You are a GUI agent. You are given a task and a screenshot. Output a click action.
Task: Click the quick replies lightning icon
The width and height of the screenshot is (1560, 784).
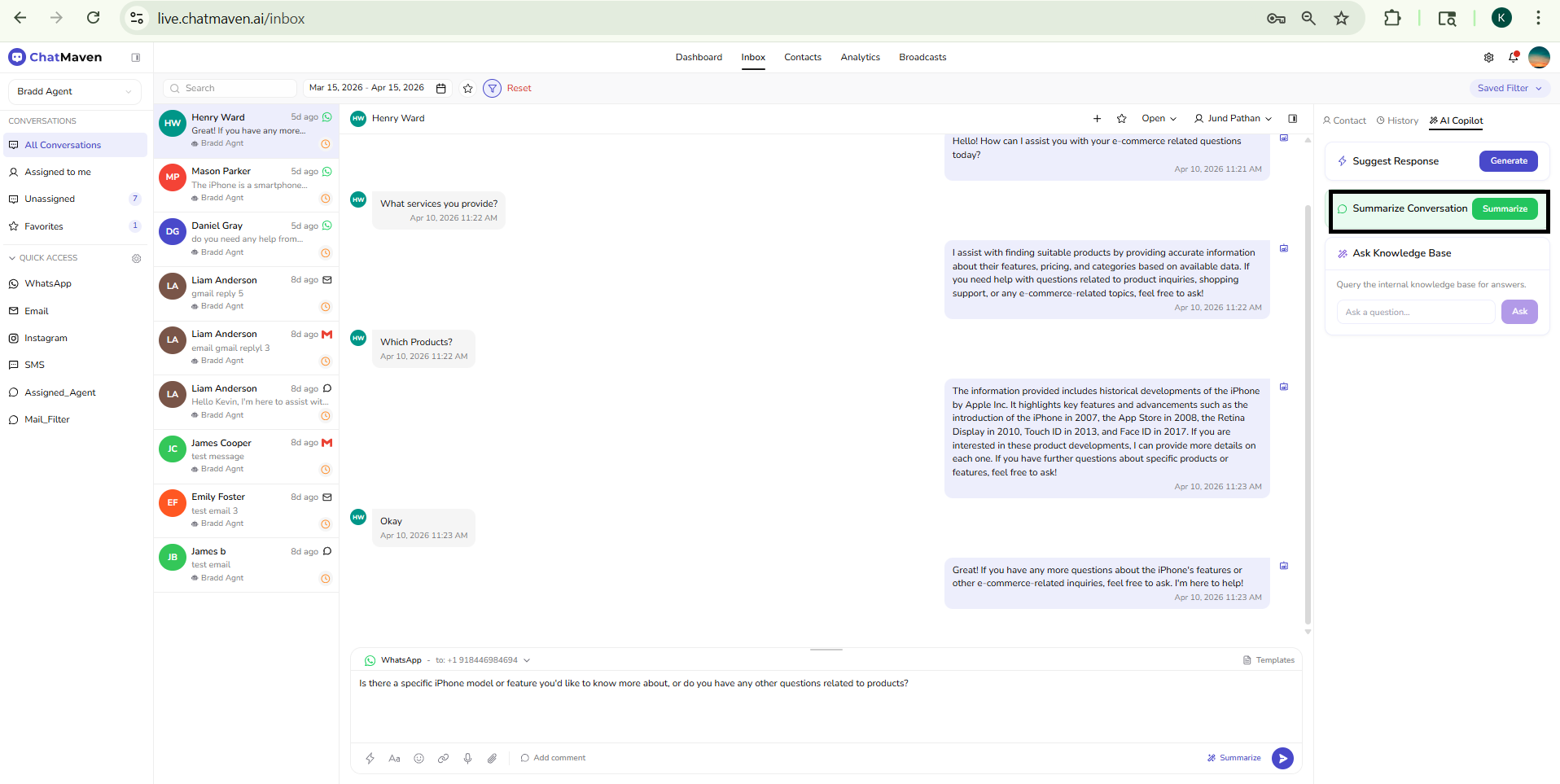370,758
